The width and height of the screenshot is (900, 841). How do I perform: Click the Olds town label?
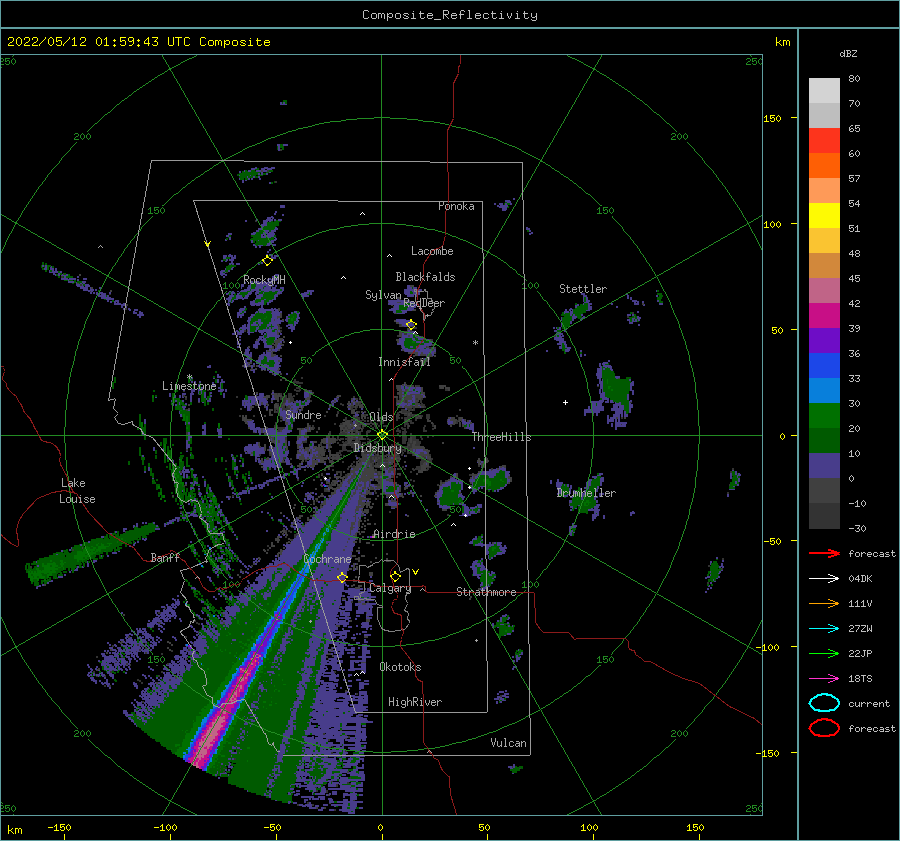coord(381,417)
